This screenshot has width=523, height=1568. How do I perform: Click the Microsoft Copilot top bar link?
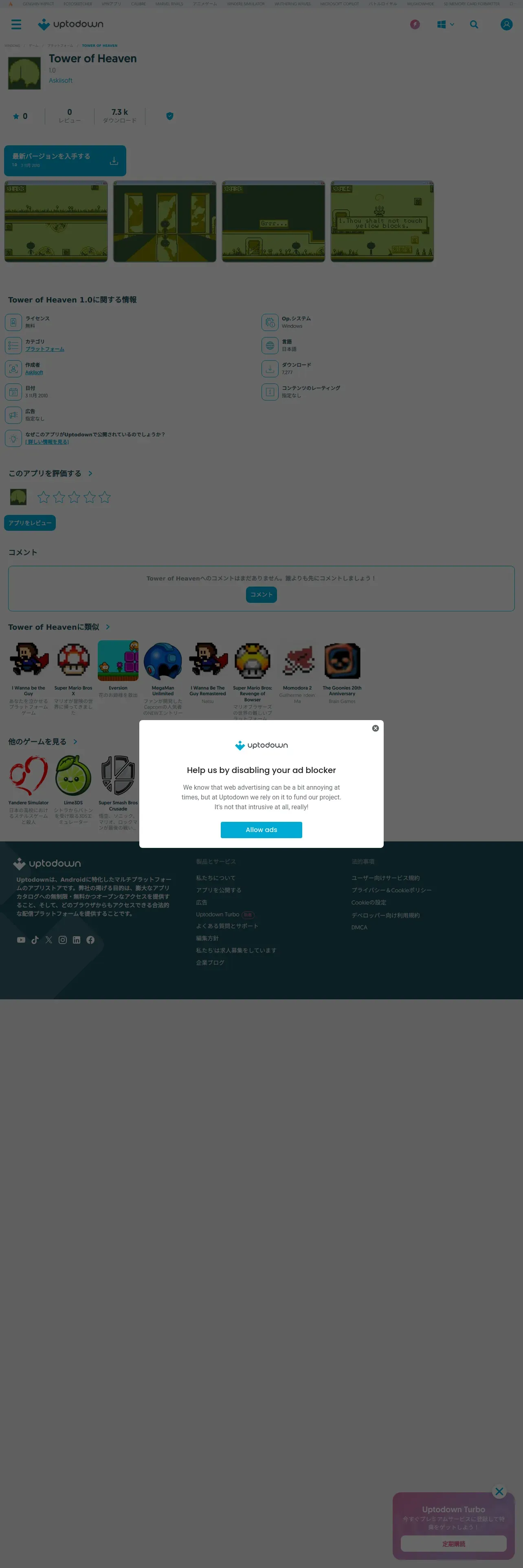pyautogui.click(x=339, y=4)
